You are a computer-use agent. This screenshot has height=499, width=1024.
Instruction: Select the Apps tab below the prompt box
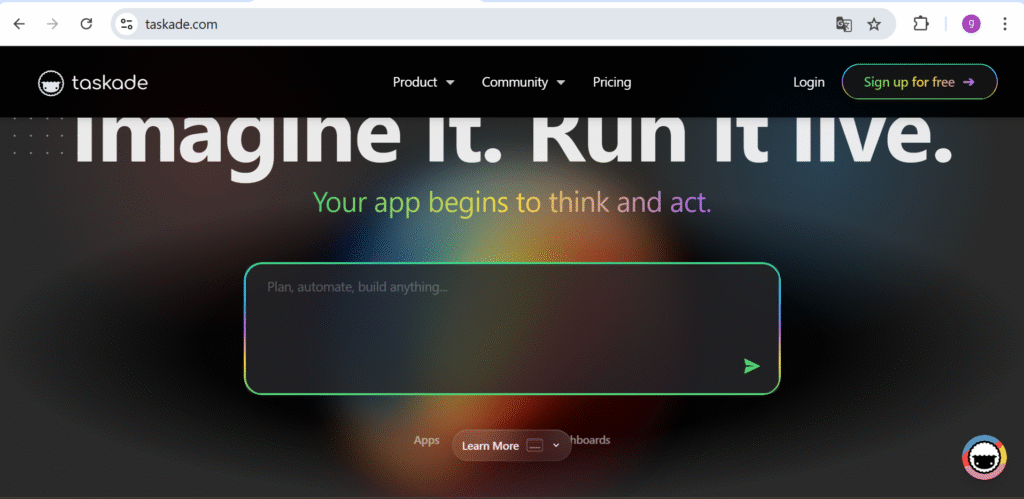[x=427, y=440]
